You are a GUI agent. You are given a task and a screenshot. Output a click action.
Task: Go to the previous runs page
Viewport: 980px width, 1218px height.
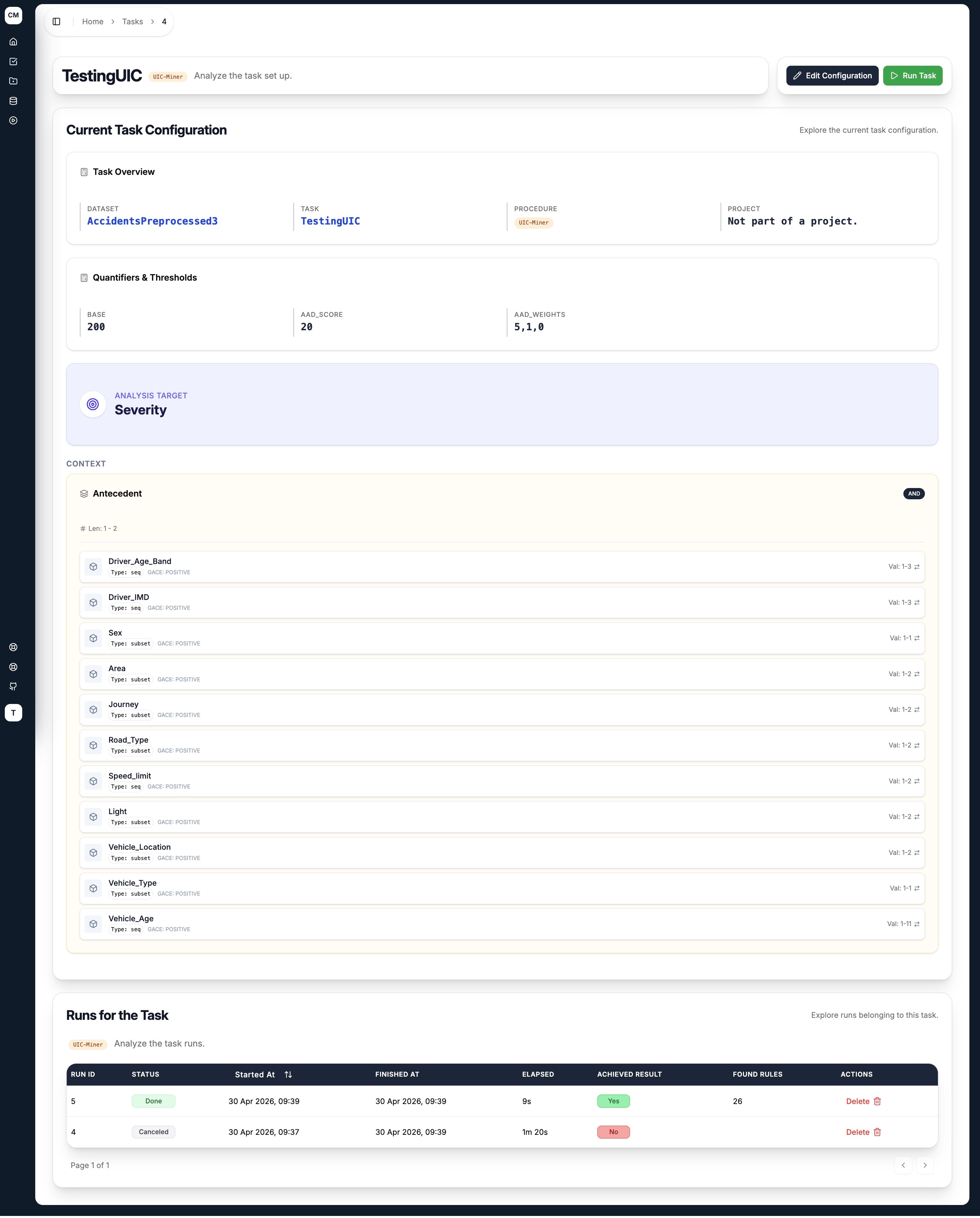click(904, 1166)
